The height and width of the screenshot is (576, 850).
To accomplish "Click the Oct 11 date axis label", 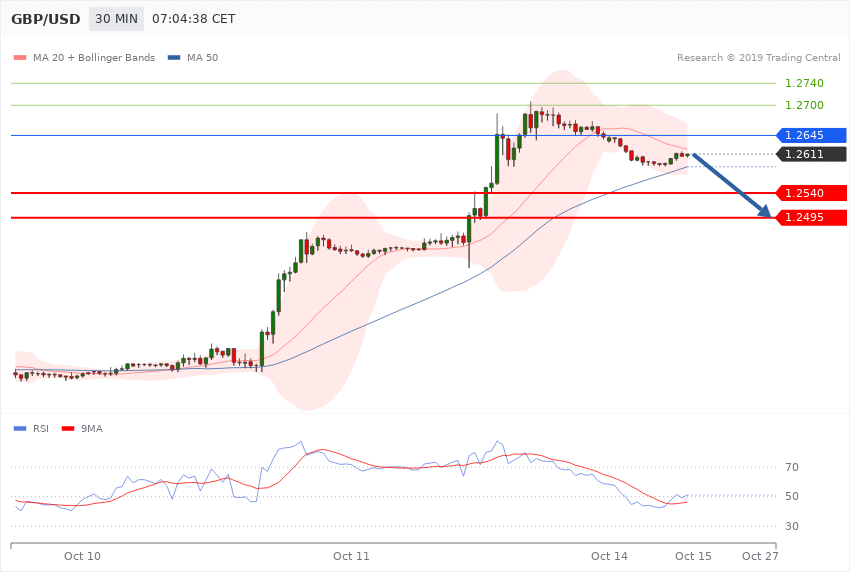I will click(x=351, y=556).
